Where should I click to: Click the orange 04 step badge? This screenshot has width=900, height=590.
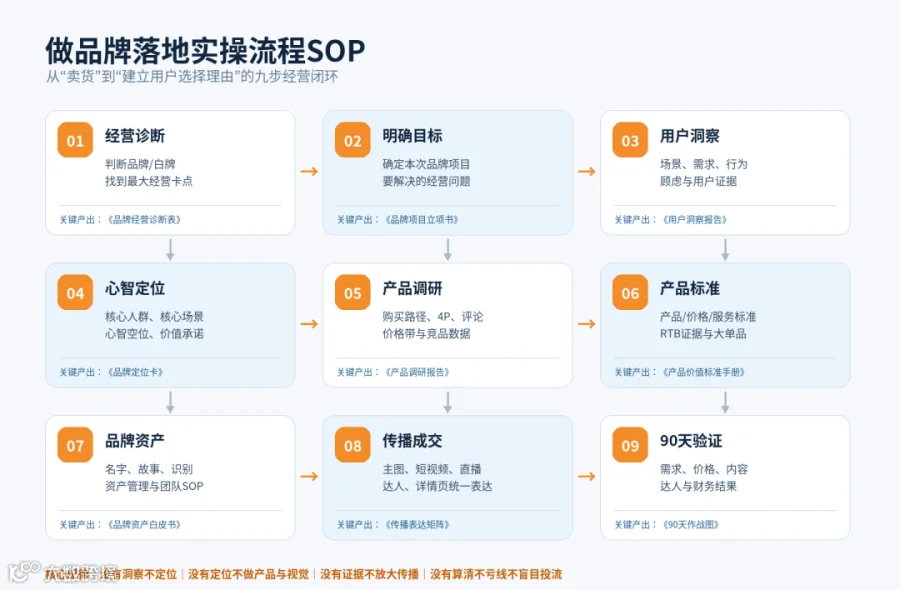(x=75, y=293)
